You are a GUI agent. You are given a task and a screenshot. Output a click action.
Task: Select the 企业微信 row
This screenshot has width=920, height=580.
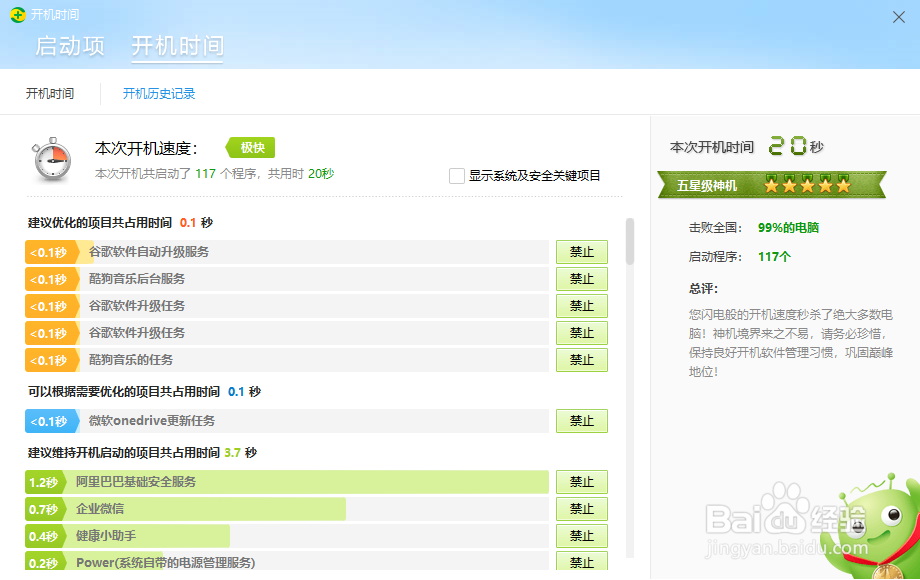pos(287,509)
